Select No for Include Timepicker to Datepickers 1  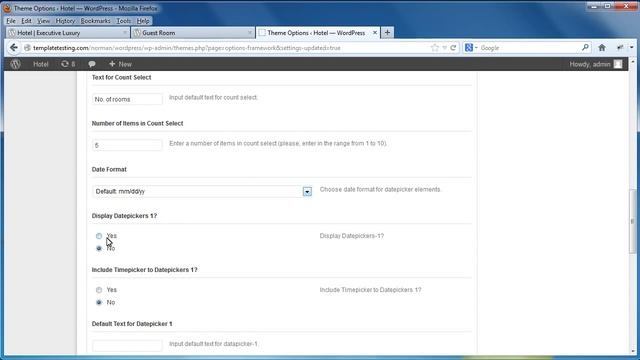coord(99,302)
